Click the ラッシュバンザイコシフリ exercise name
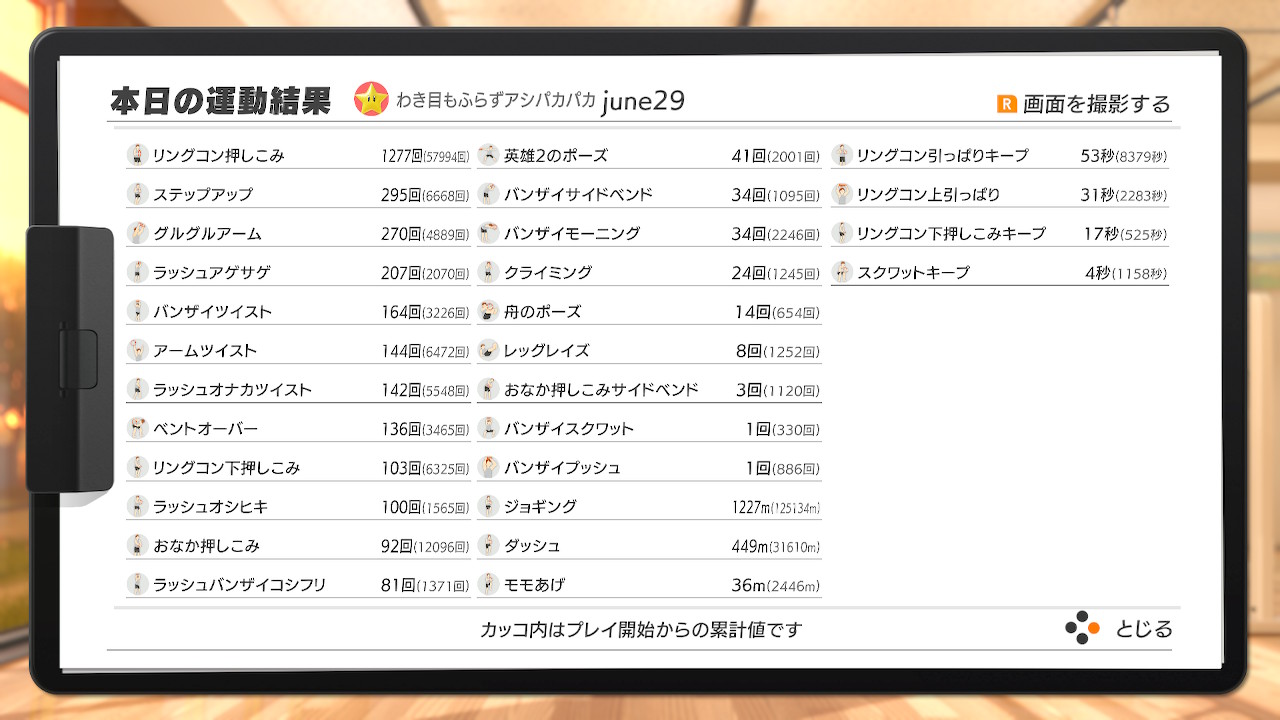1280x720 pixels. [240, 585]
